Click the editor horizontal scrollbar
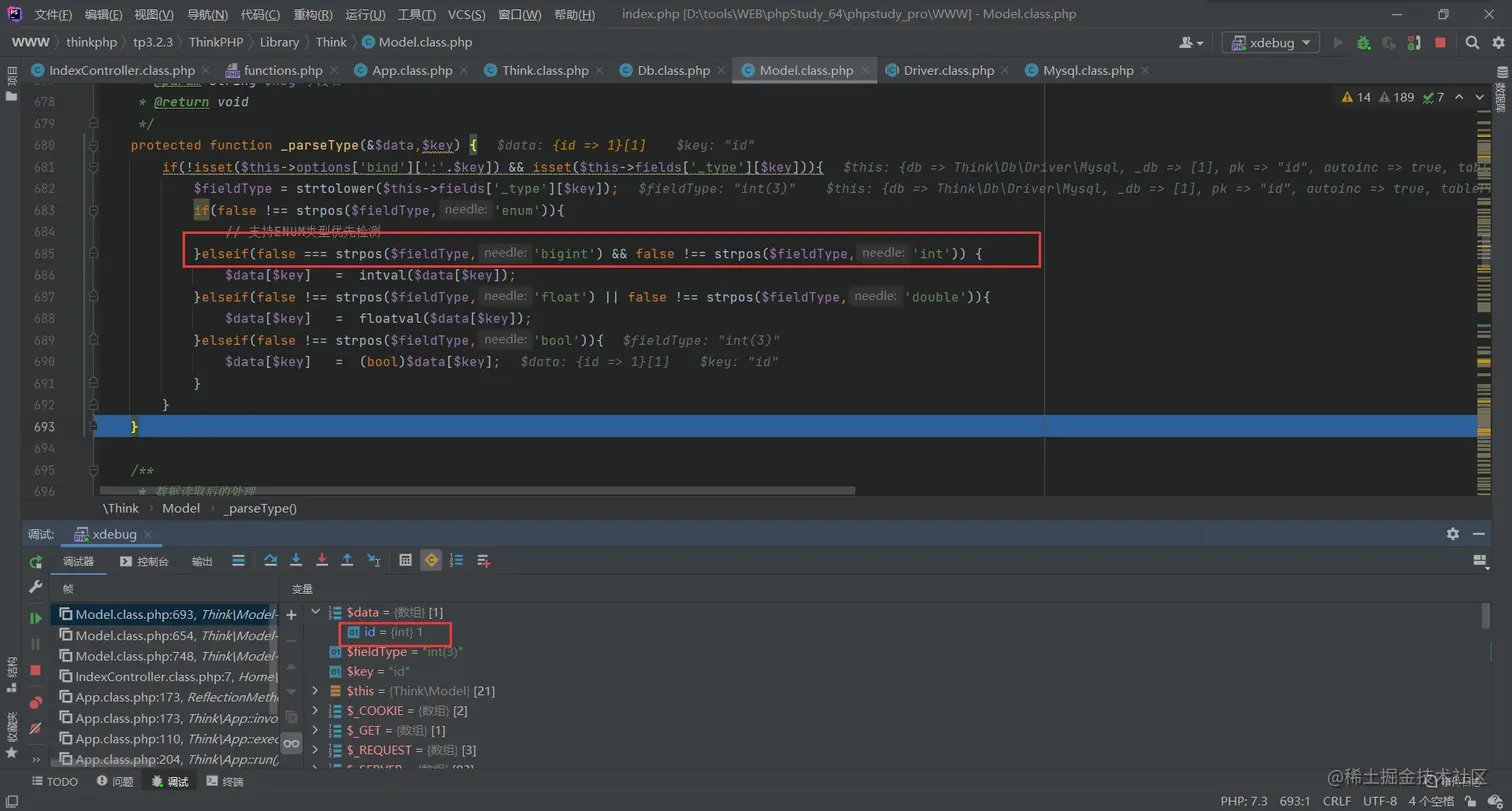Viewport: 1512px width, 811px height. (x=478, y=491)
